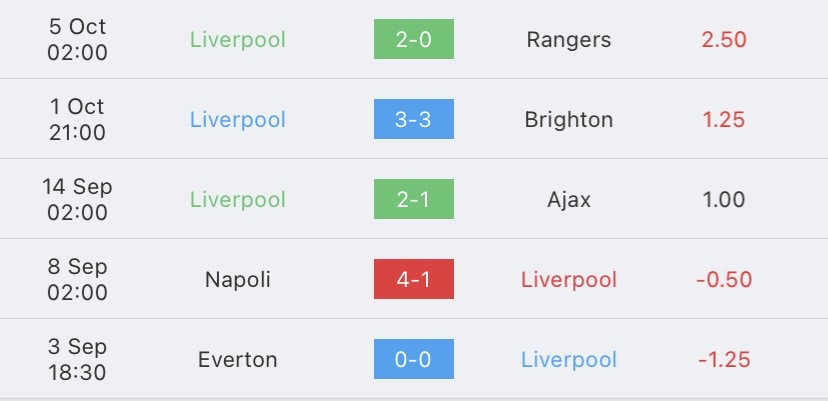Screen dimensions: 828x401
Task: Click blue Liverpool name in Everton row
Action: point(569,360)
